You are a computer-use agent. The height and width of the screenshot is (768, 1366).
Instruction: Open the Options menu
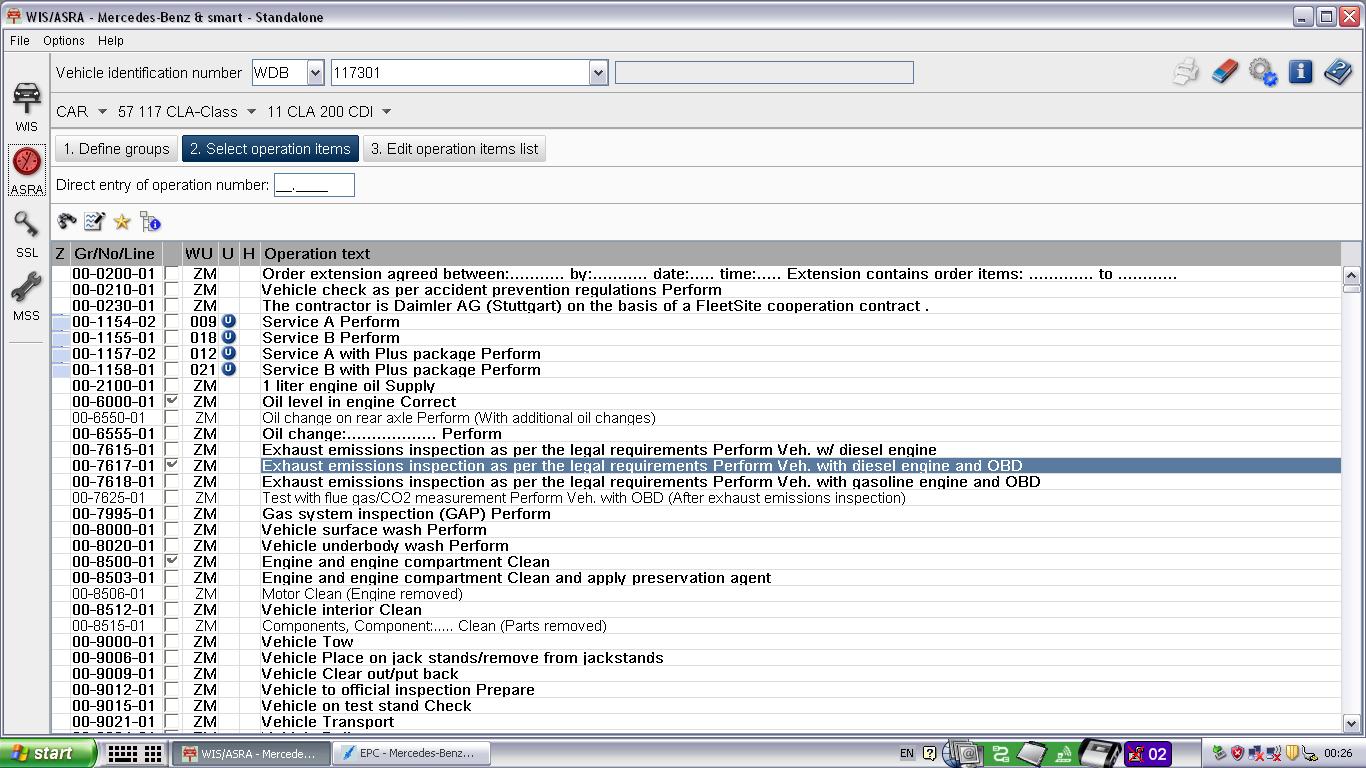[x=63, y=40]
